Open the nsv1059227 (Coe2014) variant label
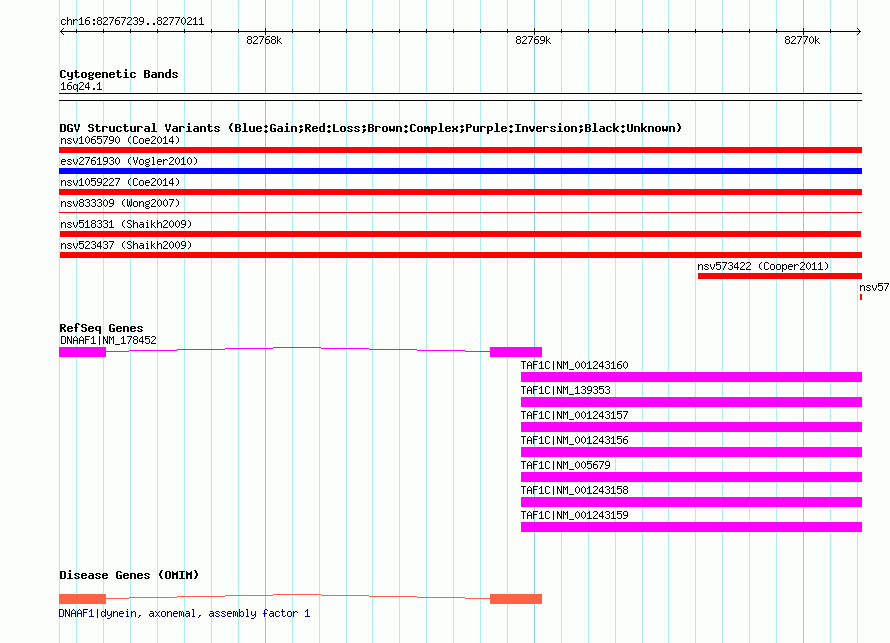The width and height of the screenshot is (890, 643). [x=120, y=182]
